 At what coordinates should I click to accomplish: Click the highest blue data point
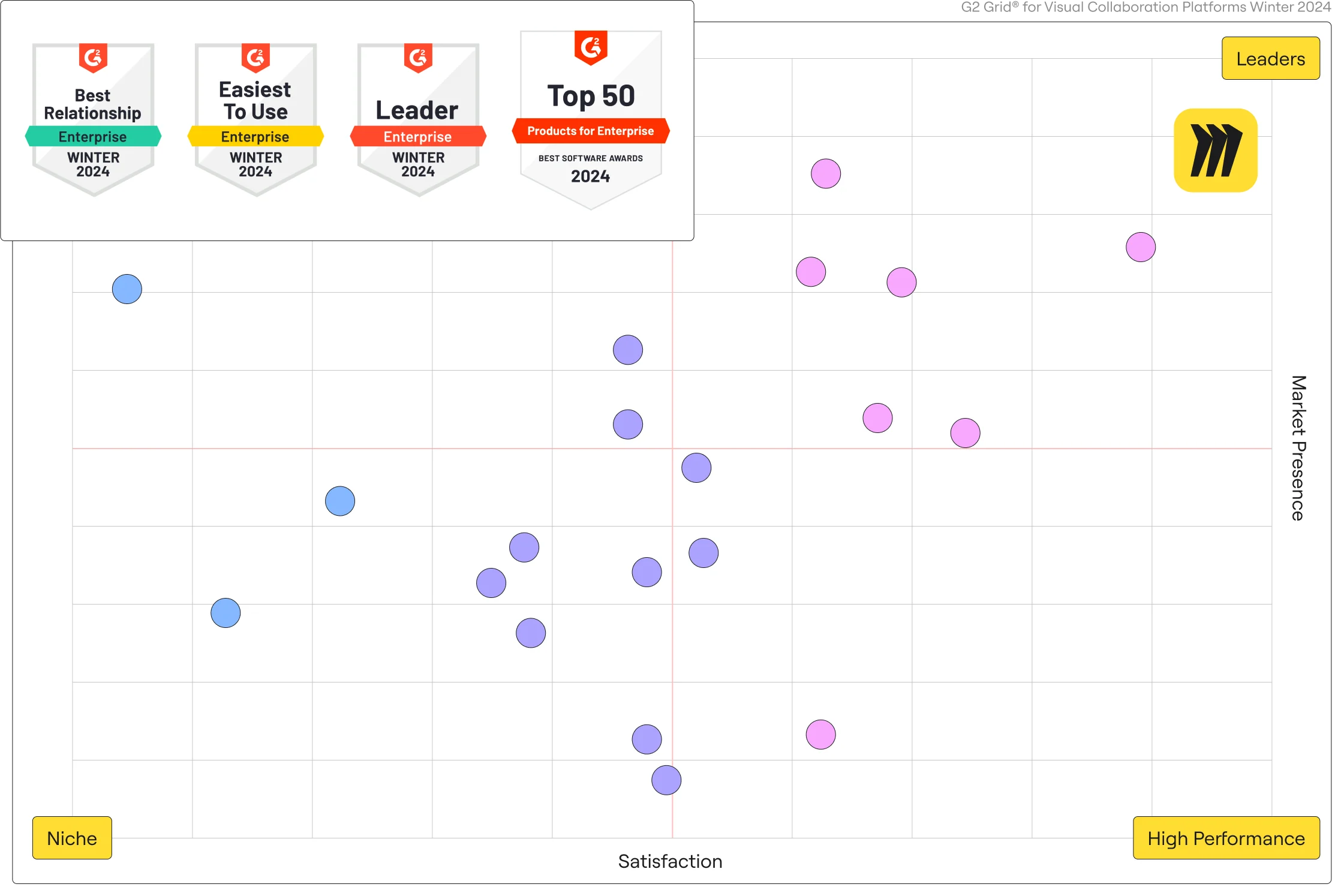127,289
